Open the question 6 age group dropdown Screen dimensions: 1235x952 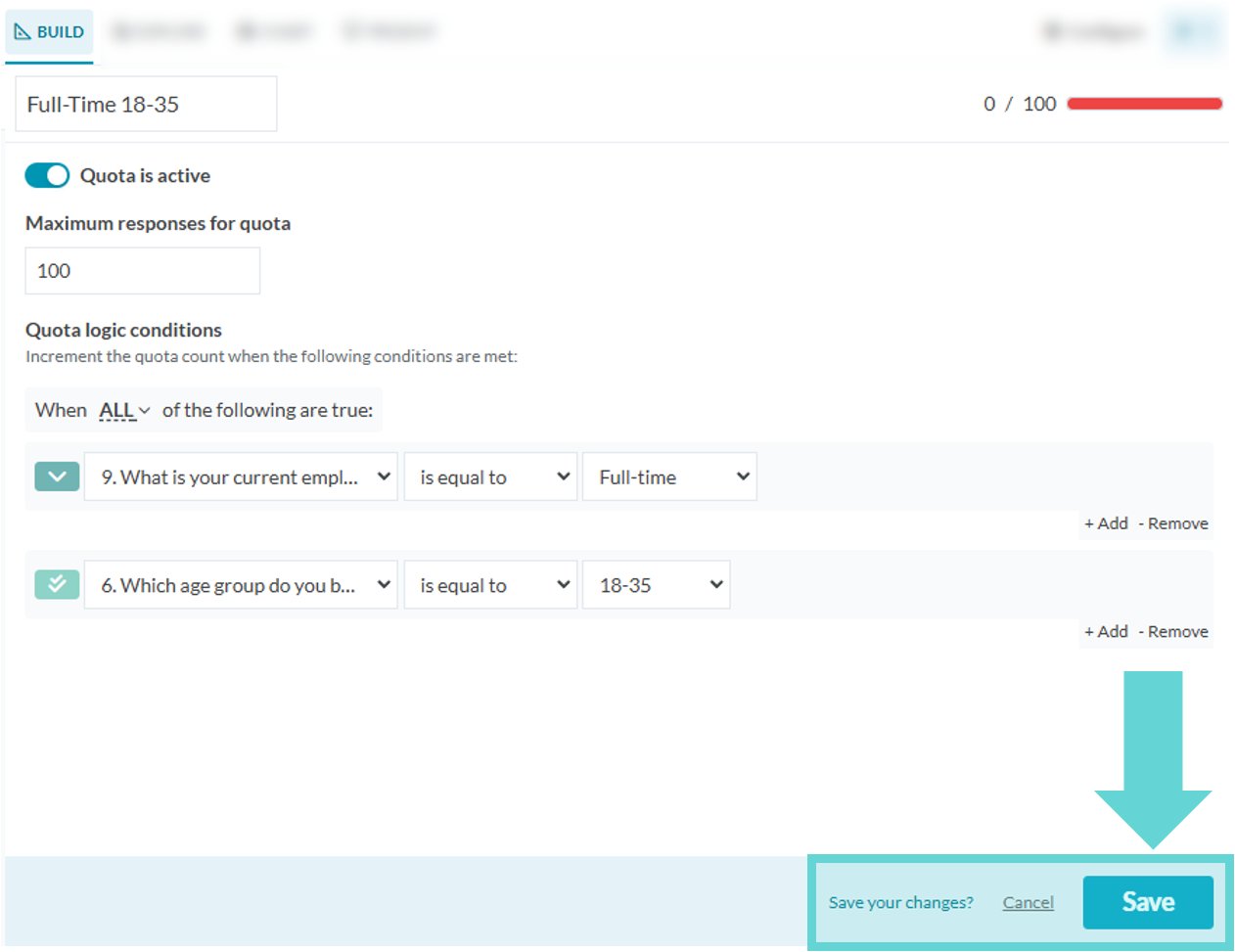pyautogui.click(x=241, y=585)
